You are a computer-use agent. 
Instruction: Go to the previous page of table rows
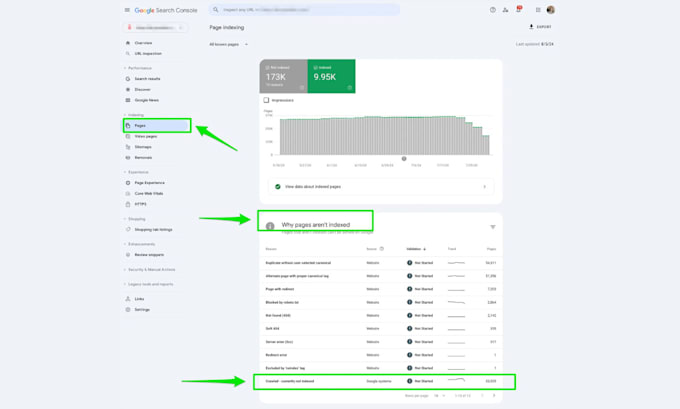[482, 396]
